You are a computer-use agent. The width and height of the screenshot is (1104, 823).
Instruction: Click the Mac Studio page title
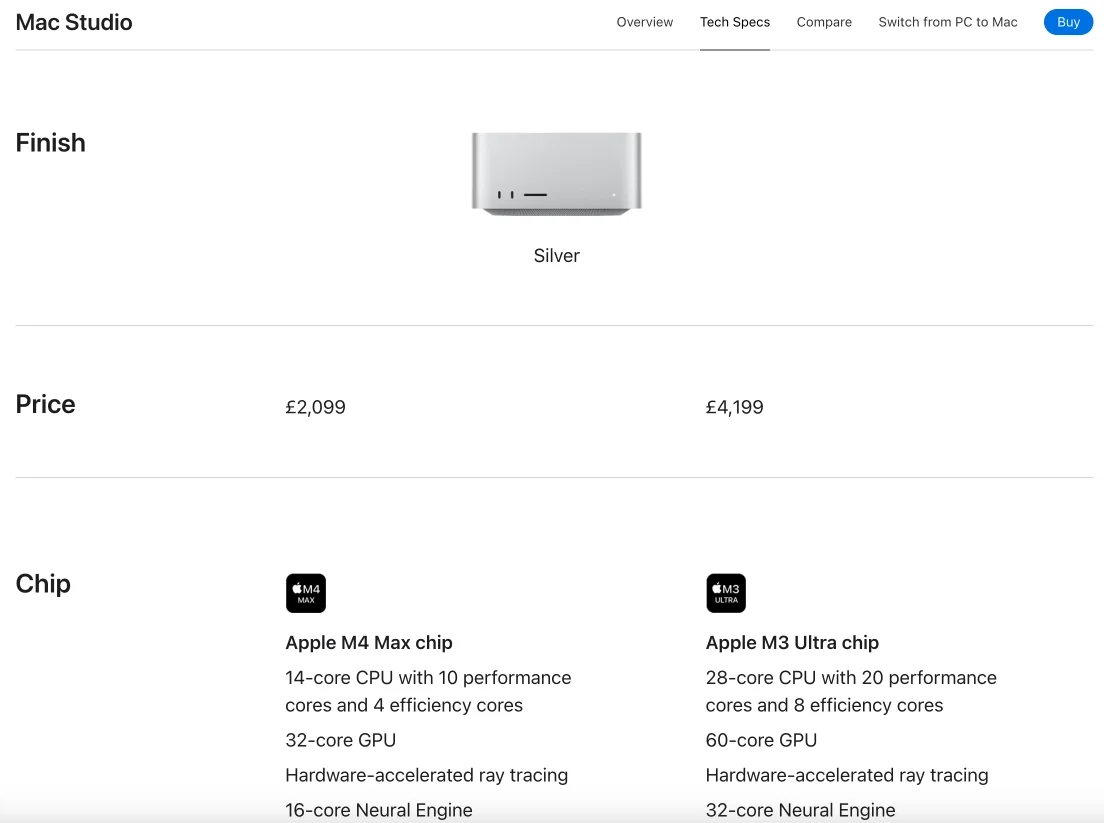pos(74,23)
